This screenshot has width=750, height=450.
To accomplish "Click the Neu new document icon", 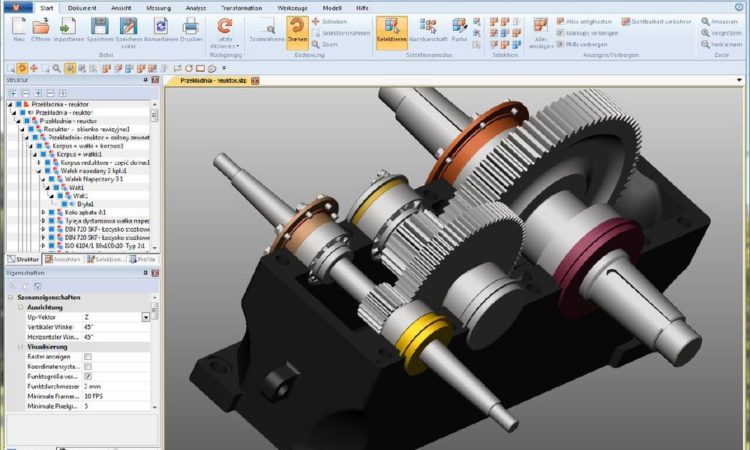I will (x=18, y=30).
